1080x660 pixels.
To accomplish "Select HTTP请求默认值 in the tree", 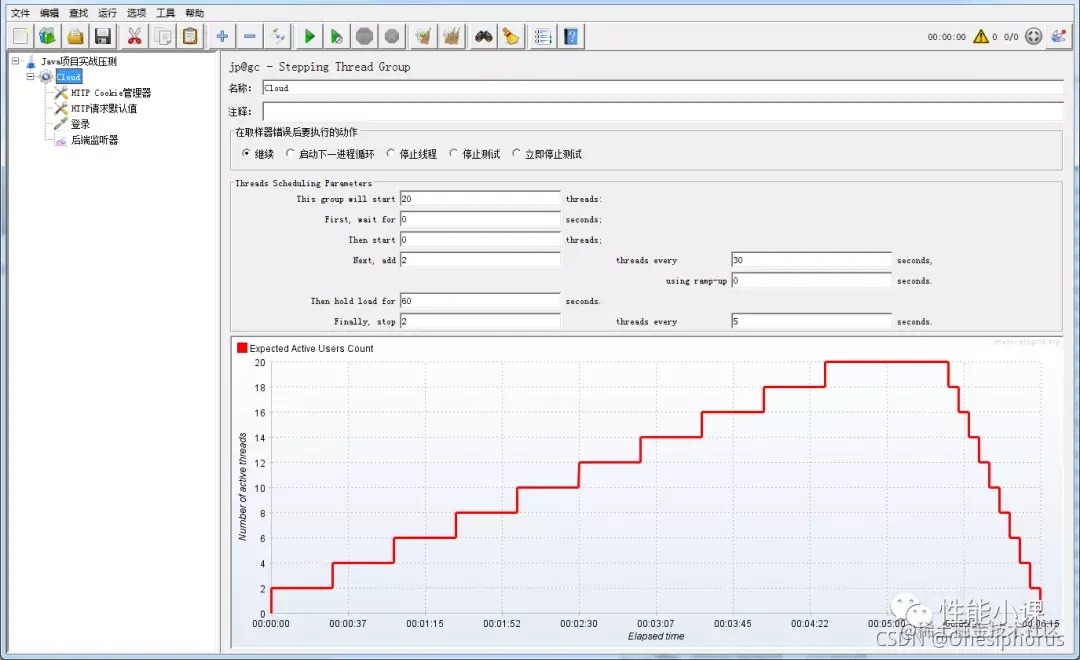I will (x=103, y=108).
